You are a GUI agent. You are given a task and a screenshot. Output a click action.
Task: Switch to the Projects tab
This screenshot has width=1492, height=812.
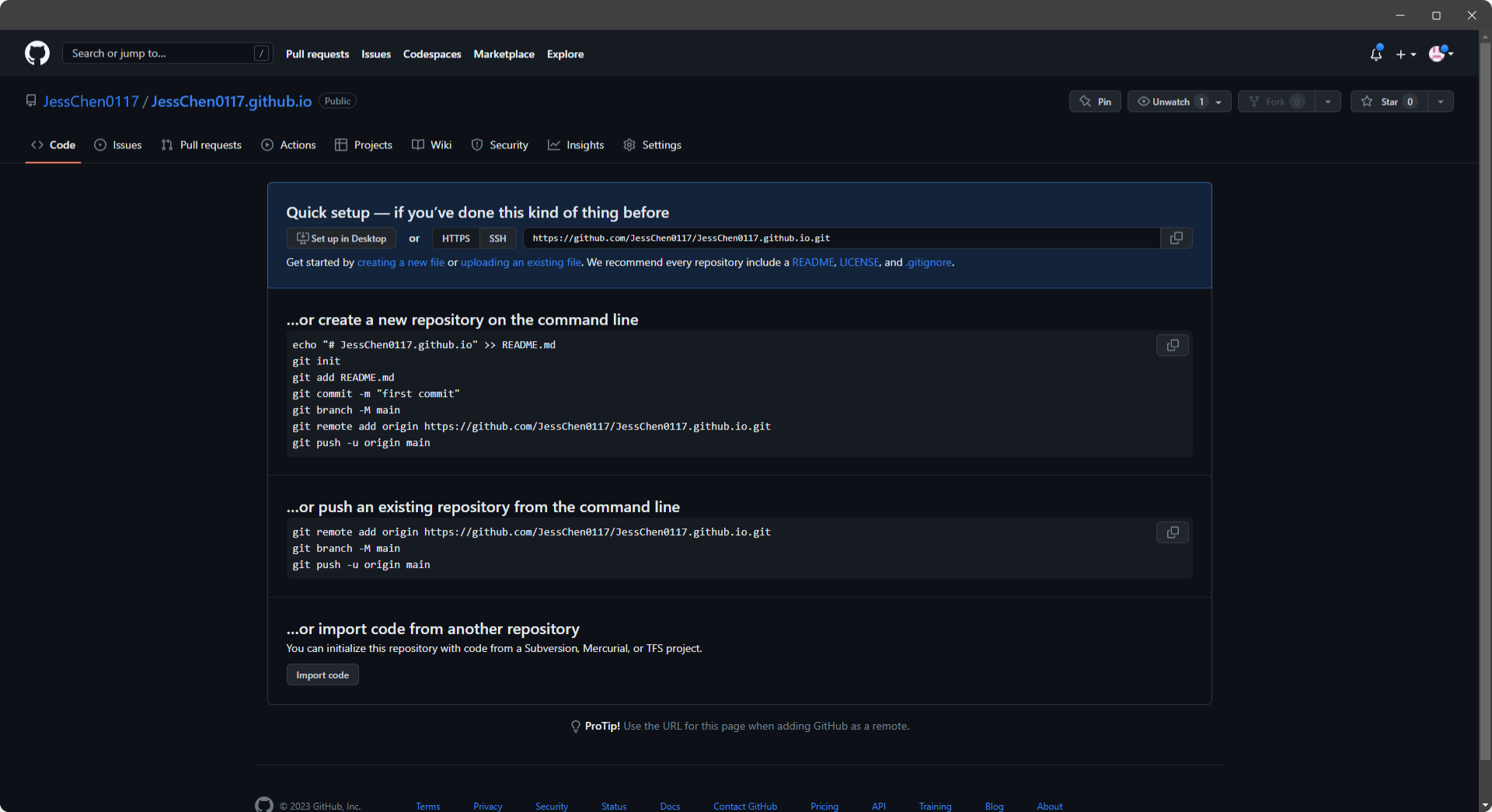click(364, 145)
